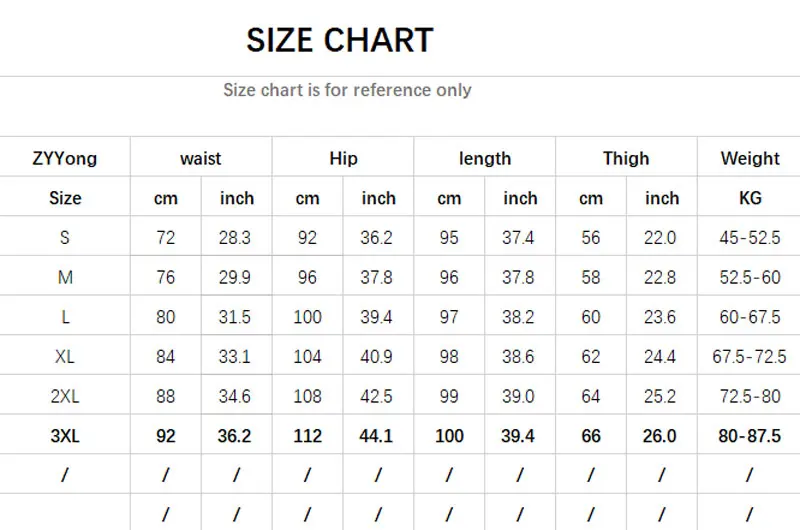800x530 pixels.
Task: Click the waist column header
Action: pyautogui.click(x=201, y=158)
